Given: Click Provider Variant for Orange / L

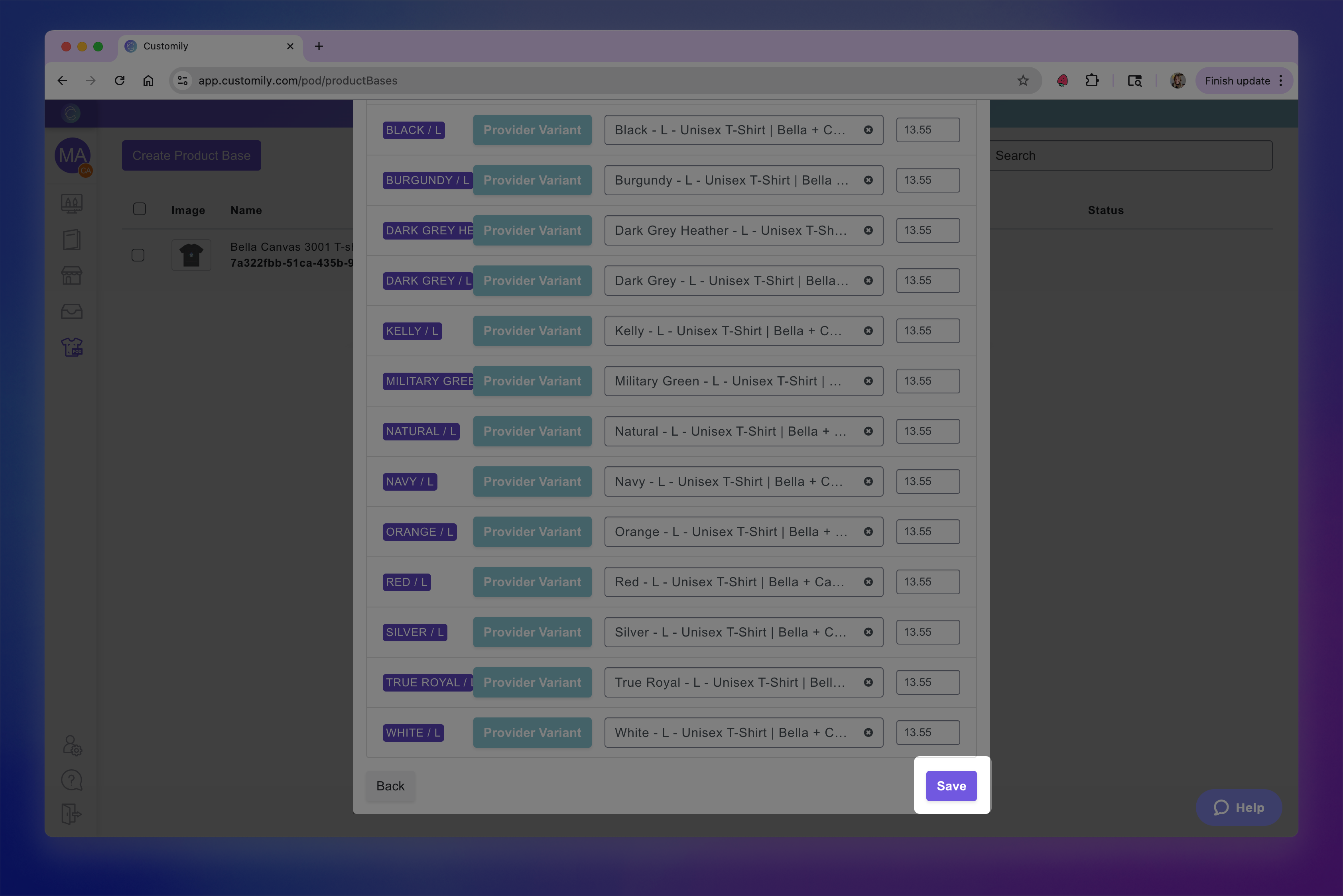Looking at the screenshot, I should click(x=532, y=532).
